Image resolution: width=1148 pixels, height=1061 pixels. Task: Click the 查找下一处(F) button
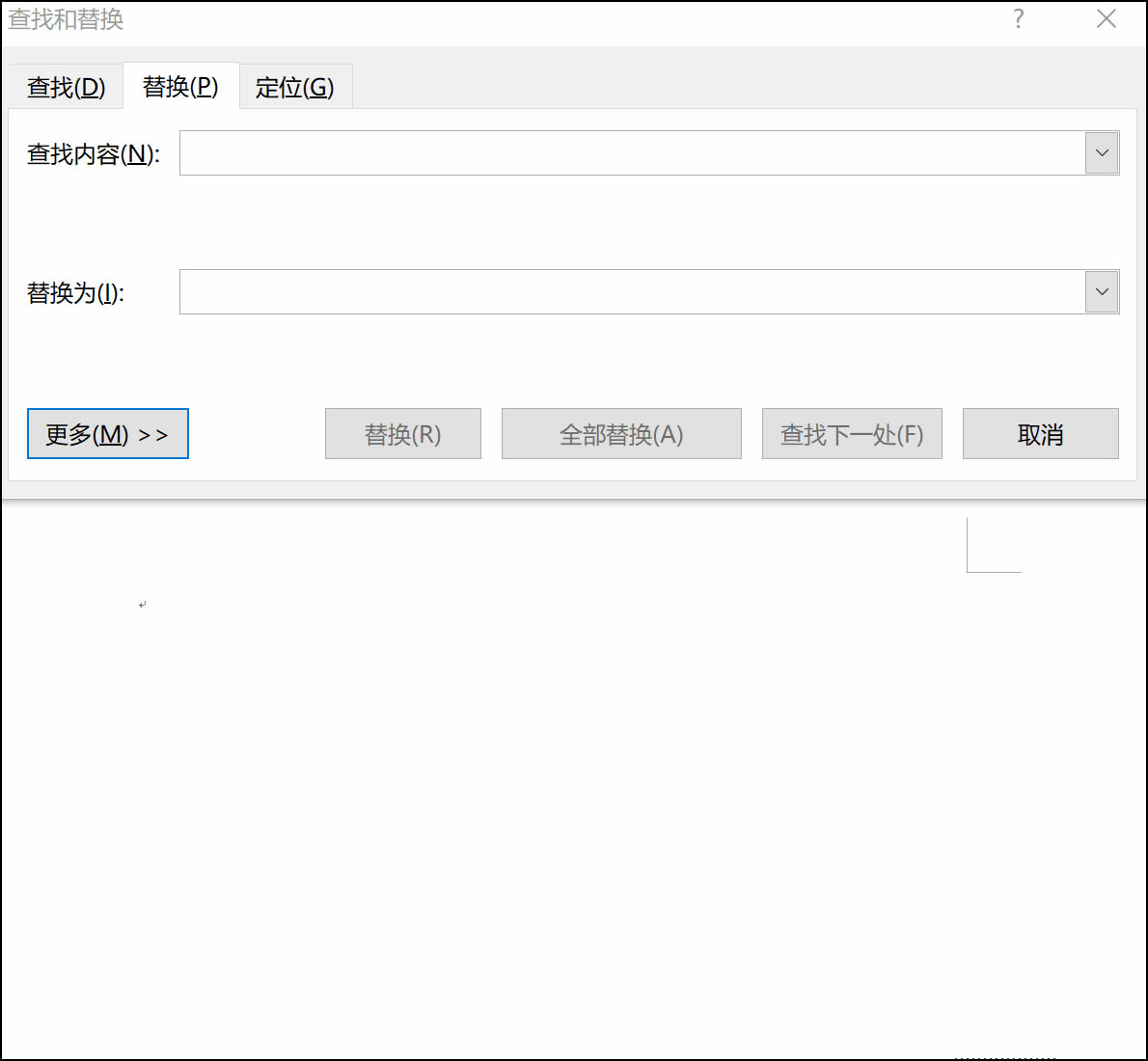point(852,434)
